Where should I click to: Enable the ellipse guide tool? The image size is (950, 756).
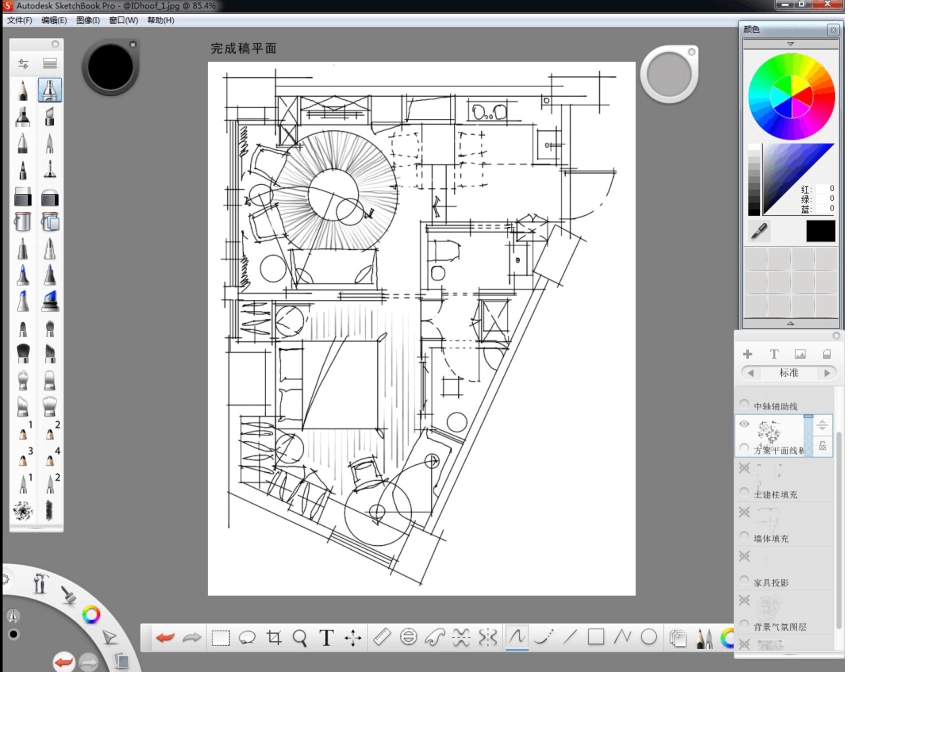[409, 637]
